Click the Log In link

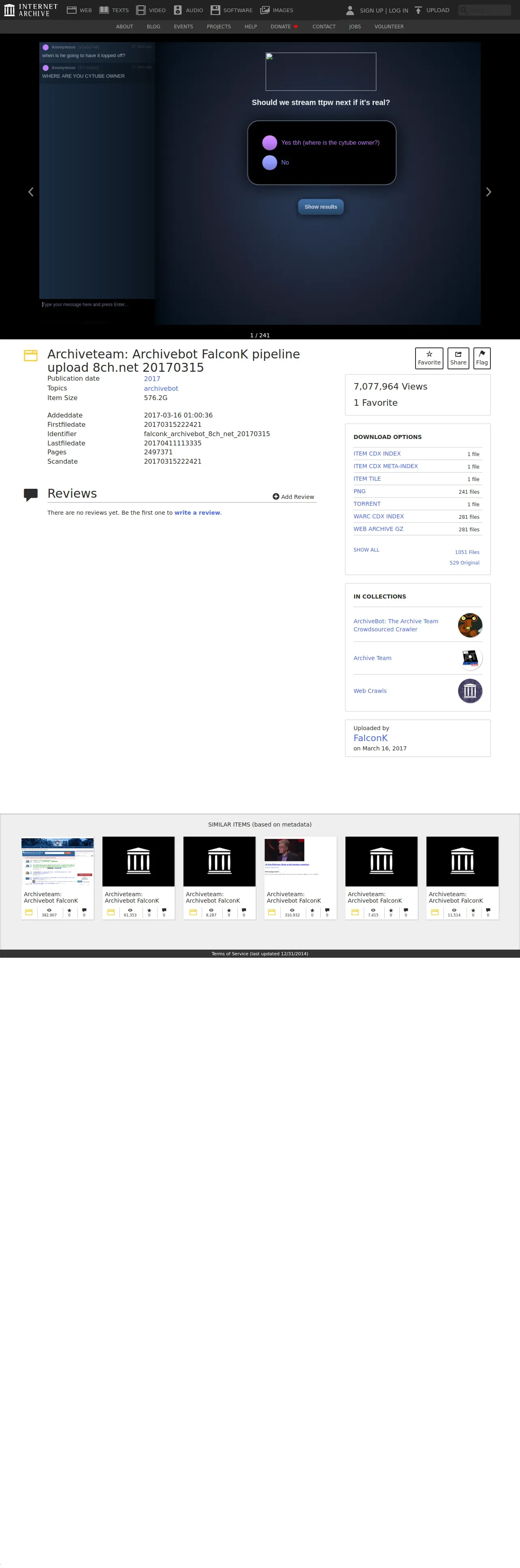point(399,11)
